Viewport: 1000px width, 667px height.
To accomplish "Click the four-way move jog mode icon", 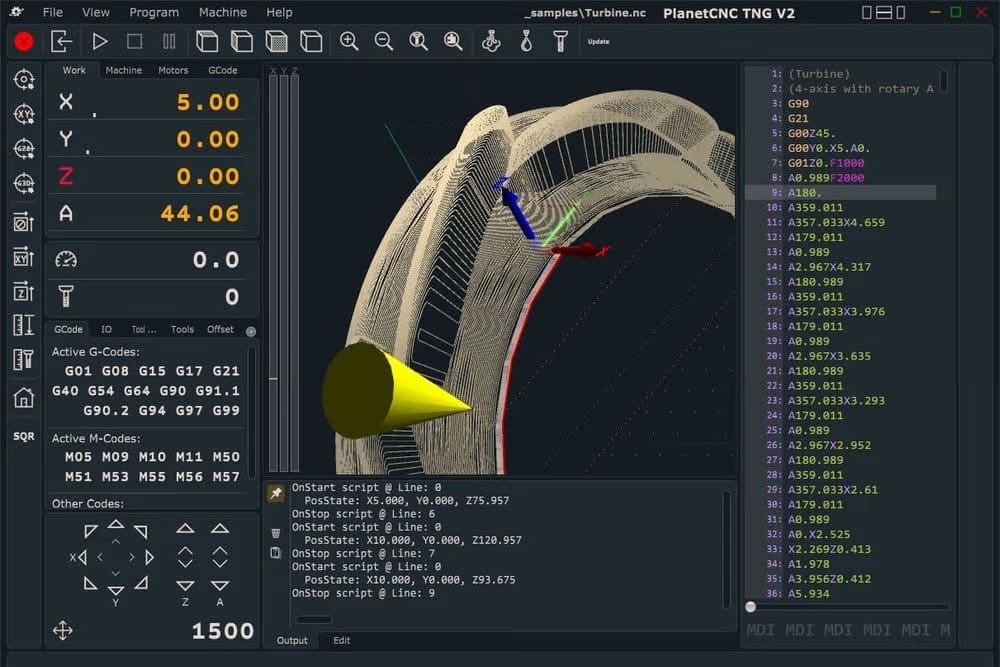I will (62, 631).
